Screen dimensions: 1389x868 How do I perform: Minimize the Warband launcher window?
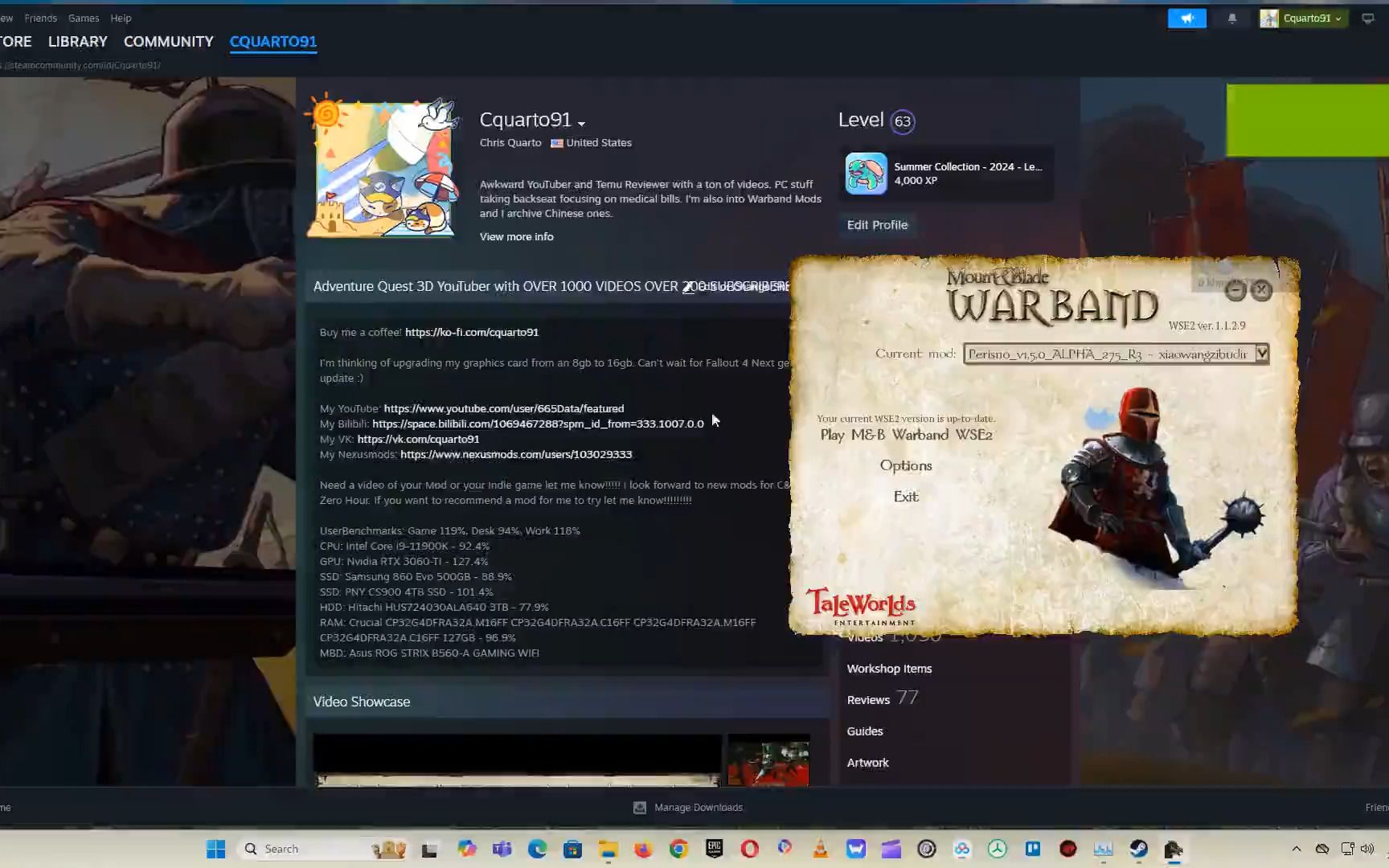click(x=1235, y=290)
